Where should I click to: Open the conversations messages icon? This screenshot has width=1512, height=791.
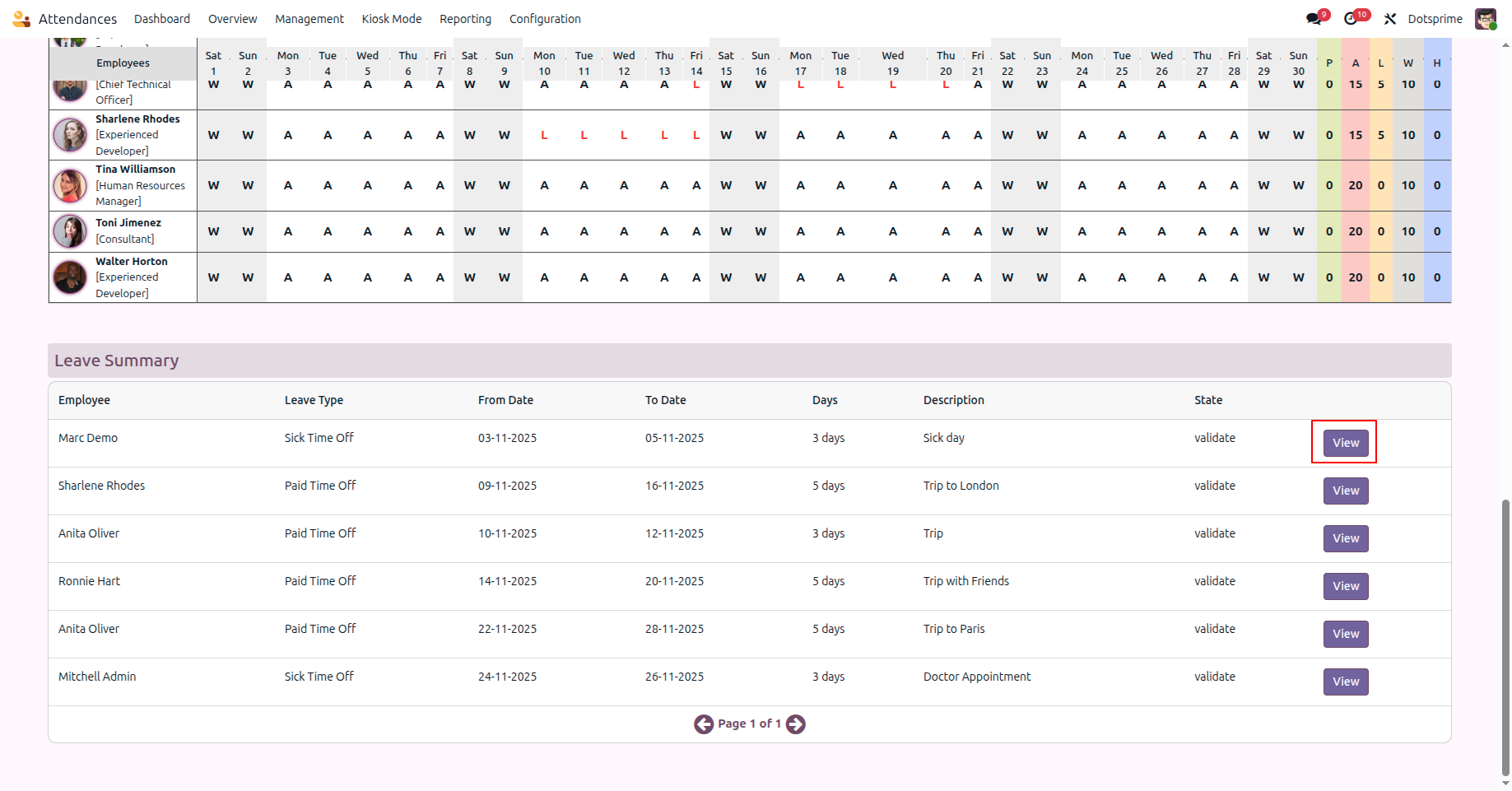coord(1314,18)
